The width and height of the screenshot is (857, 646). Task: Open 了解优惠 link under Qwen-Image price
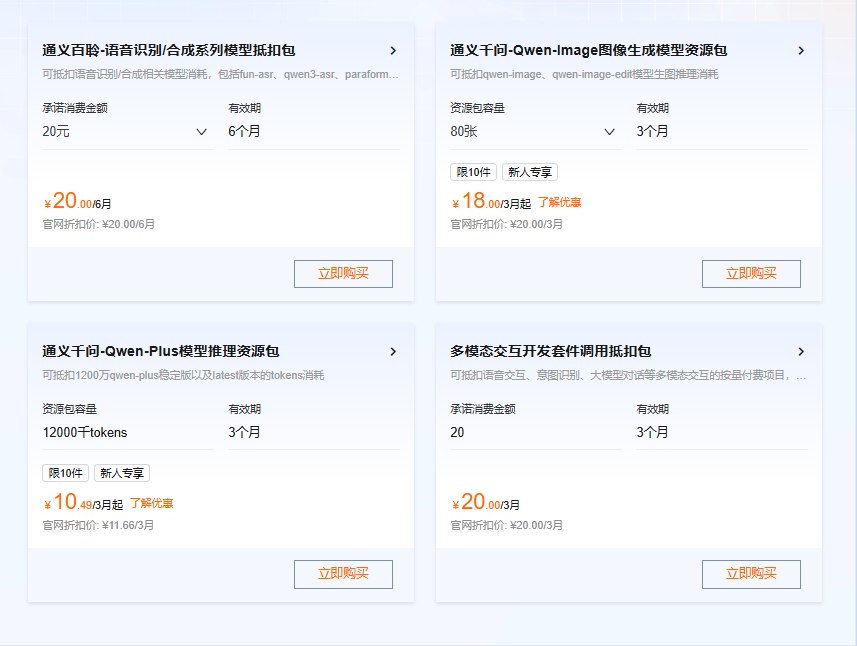coord(559,202)
